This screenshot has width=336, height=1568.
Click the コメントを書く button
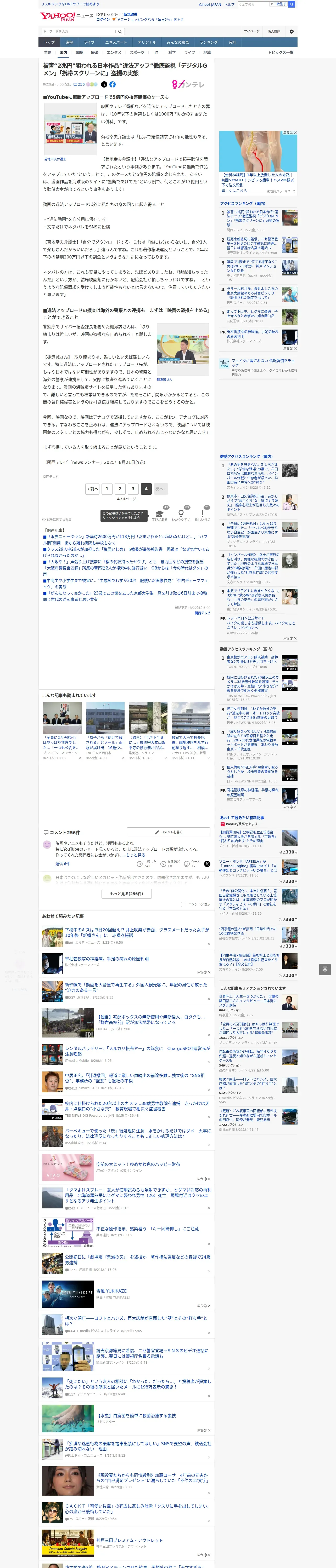[x=168, y=832]
